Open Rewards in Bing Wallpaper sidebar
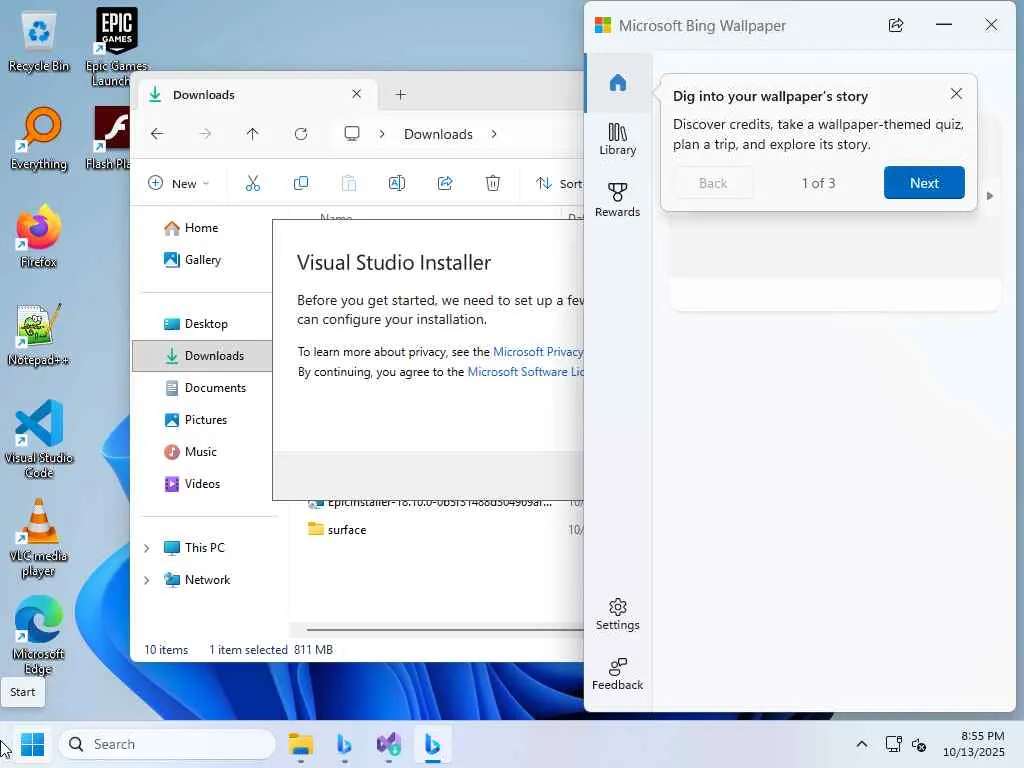This screenshot has height=768, width=1024. coord(618,200)
